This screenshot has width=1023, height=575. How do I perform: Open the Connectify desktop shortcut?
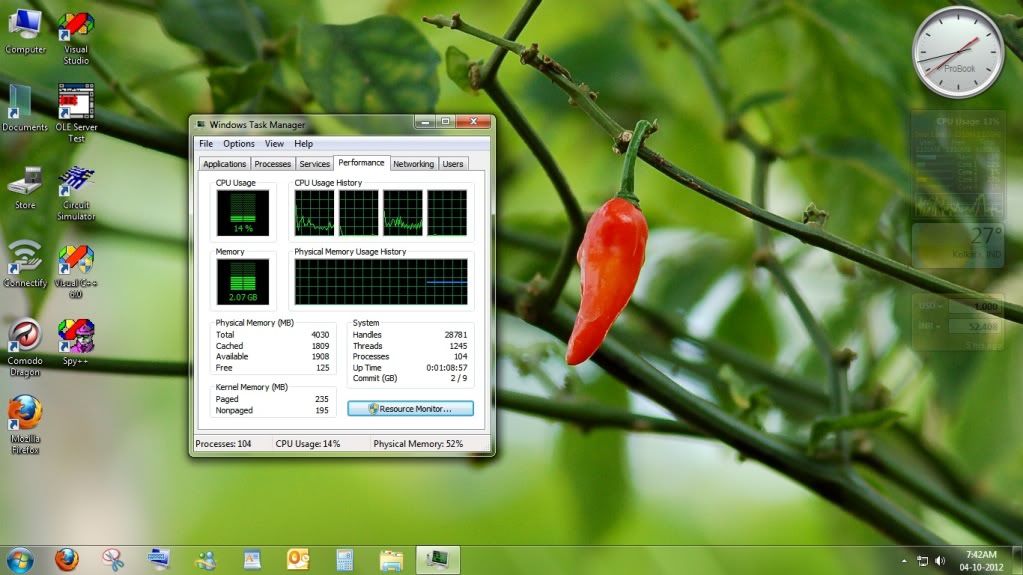click(25, 257)
